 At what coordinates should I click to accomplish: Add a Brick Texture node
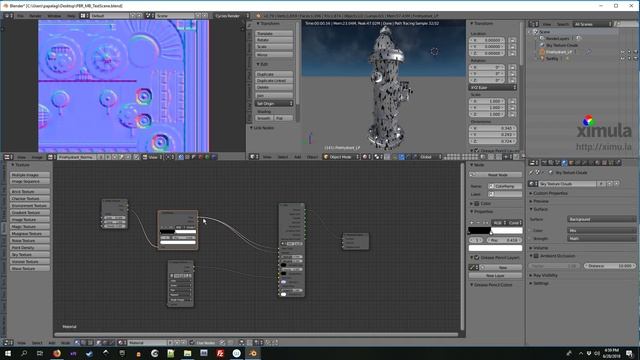[x=30, y=191]
